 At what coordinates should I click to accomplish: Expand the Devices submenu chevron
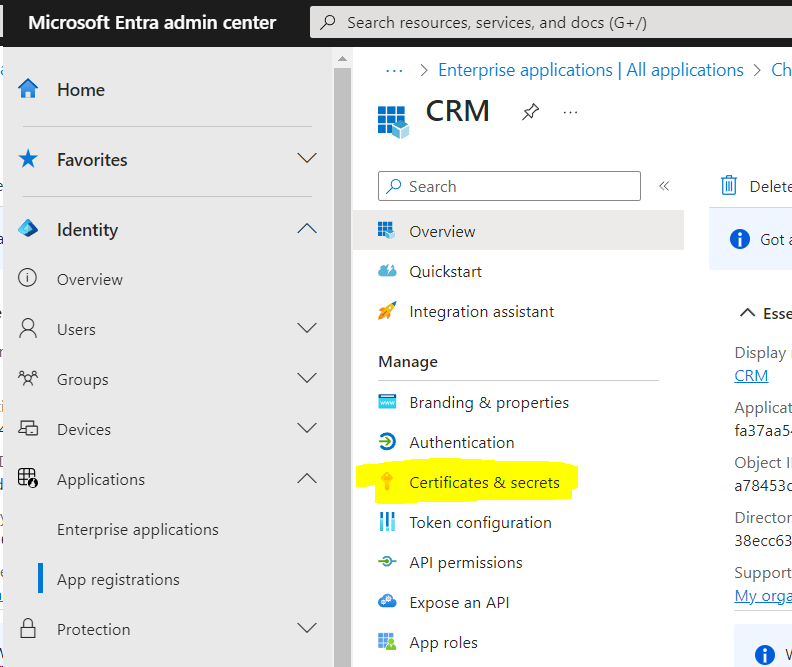(307, 428)
